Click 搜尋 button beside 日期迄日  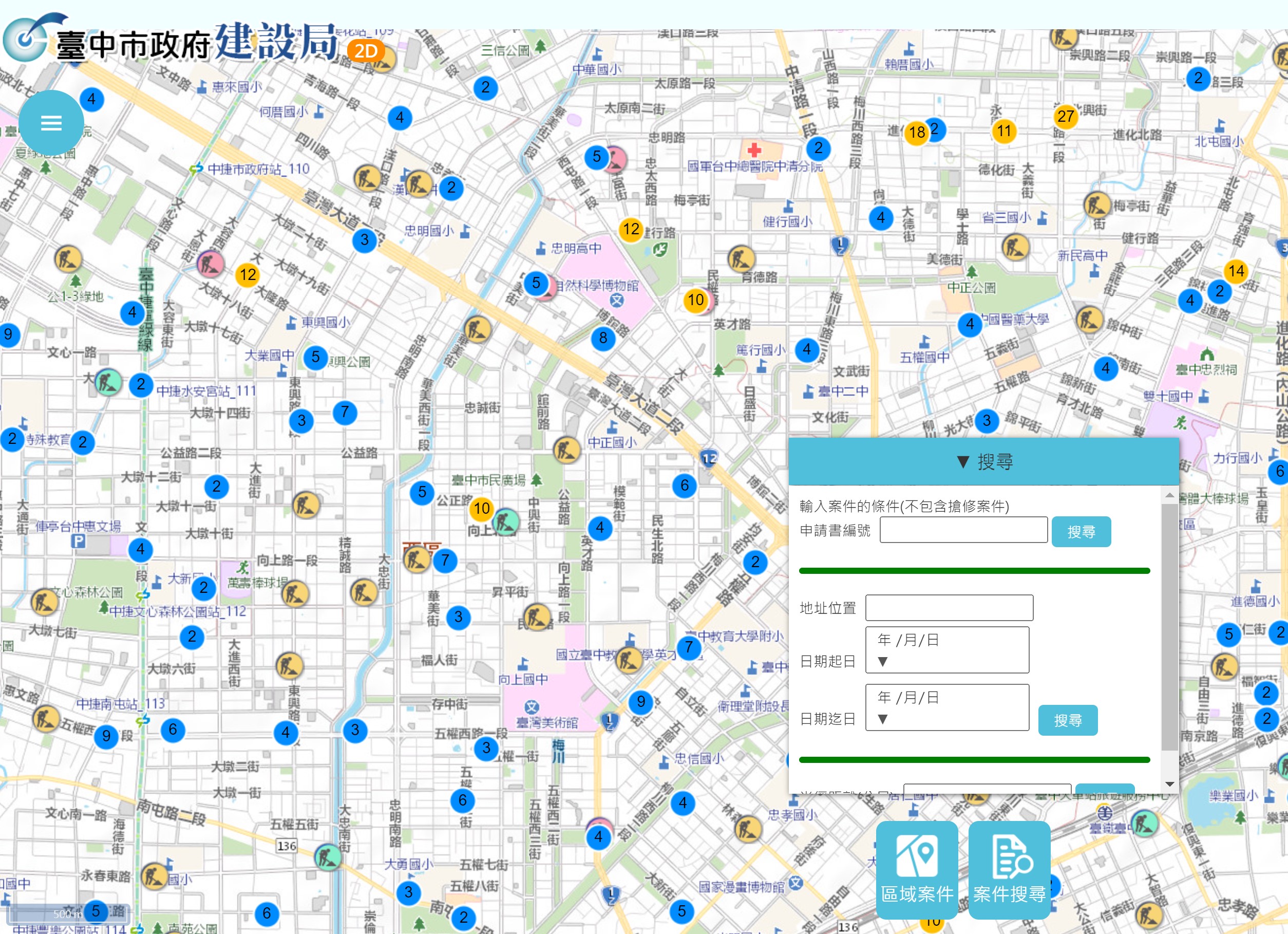[1068, 720]
